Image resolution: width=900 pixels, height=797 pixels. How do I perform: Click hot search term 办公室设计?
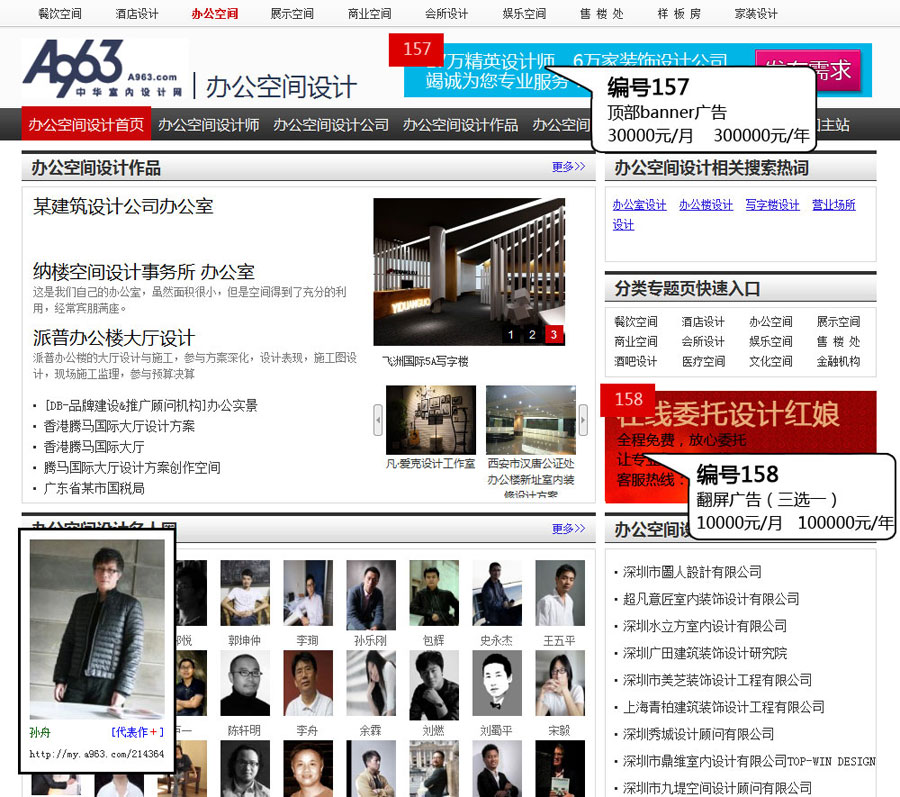click(x=639, y=205)
